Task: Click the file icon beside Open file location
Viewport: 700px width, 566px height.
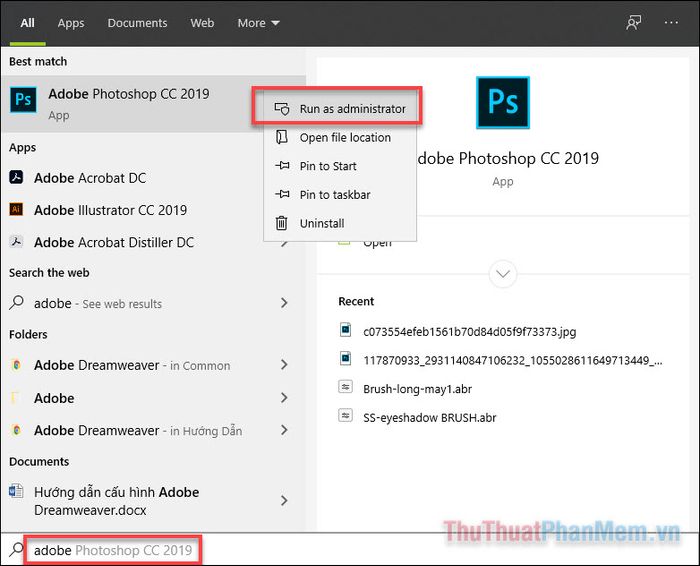Action: [282, 137]
